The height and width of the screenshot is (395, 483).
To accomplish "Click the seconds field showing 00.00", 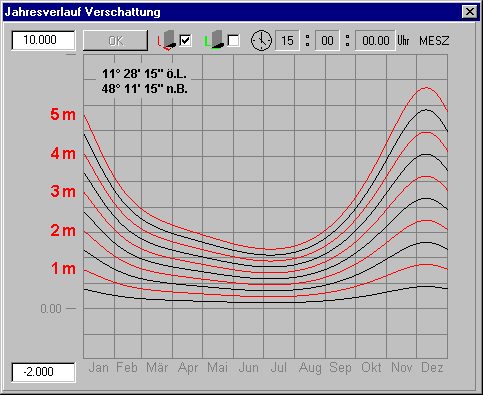I will pos(376,41).
